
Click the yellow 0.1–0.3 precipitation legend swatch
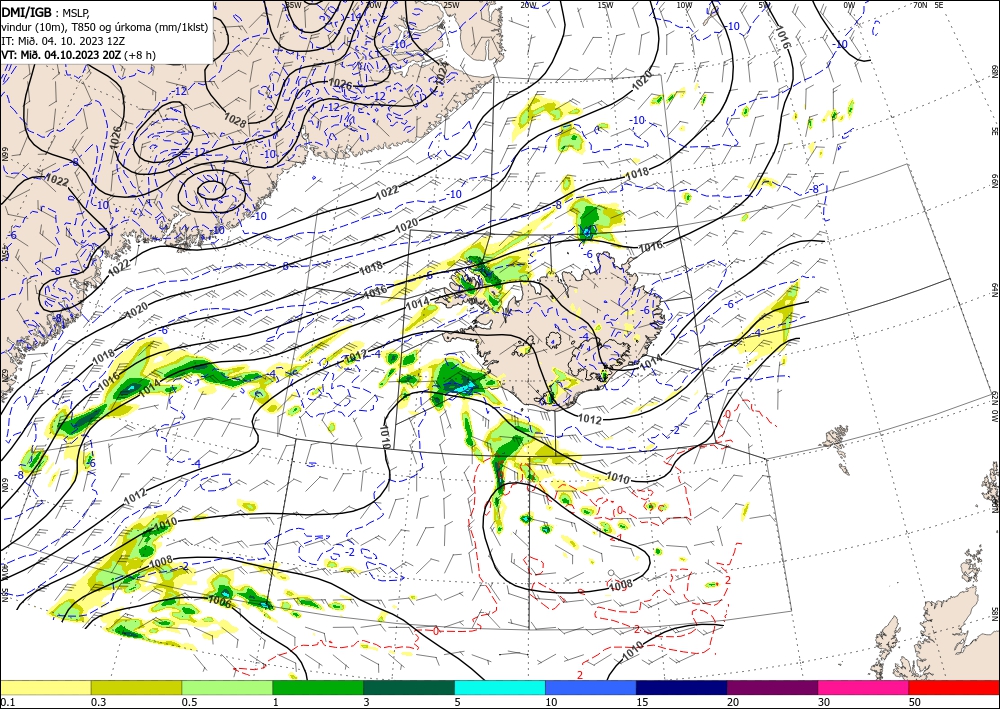45,687
